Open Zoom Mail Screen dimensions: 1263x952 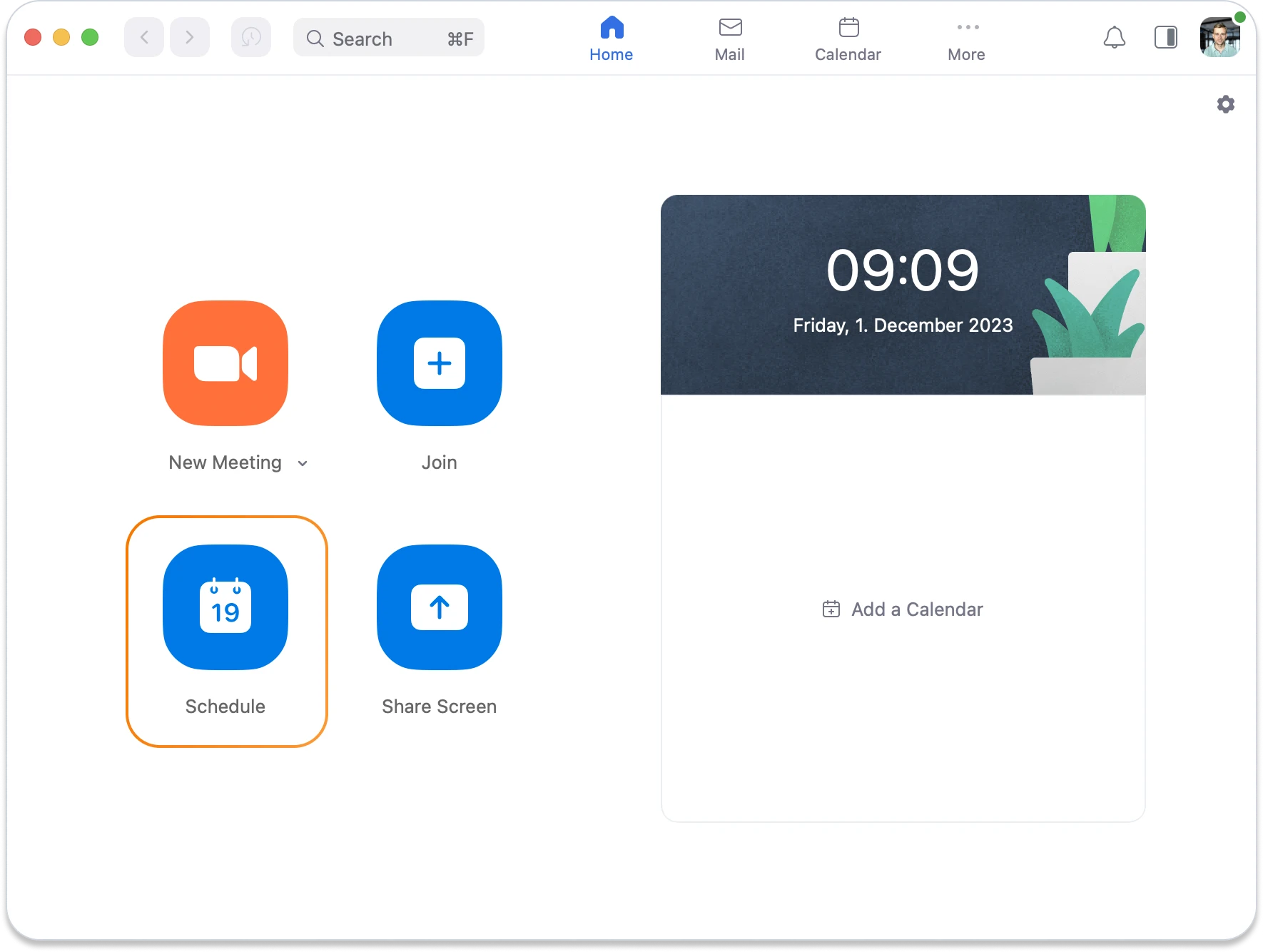[729, 37]
